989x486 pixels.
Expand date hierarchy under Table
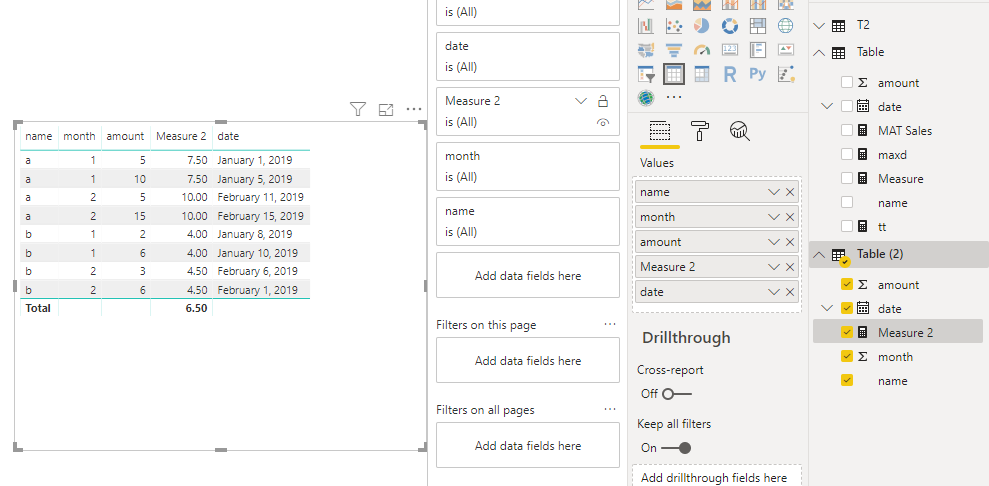point(827,107)
